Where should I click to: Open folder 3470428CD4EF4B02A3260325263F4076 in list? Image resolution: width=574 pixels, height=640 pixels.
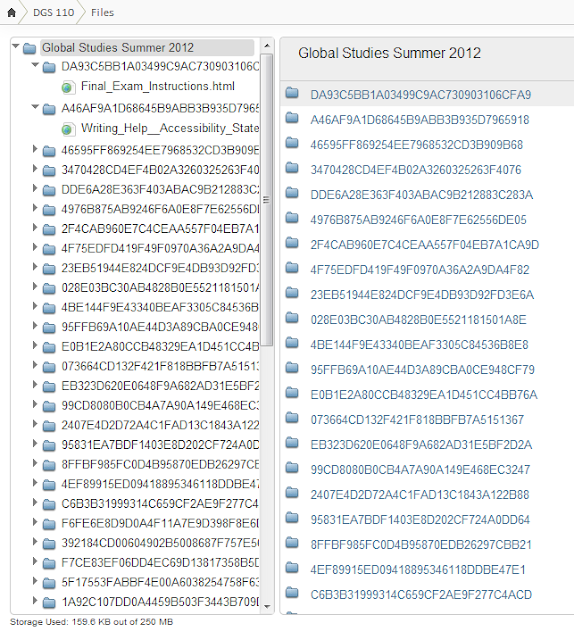[x=416, y=169]
